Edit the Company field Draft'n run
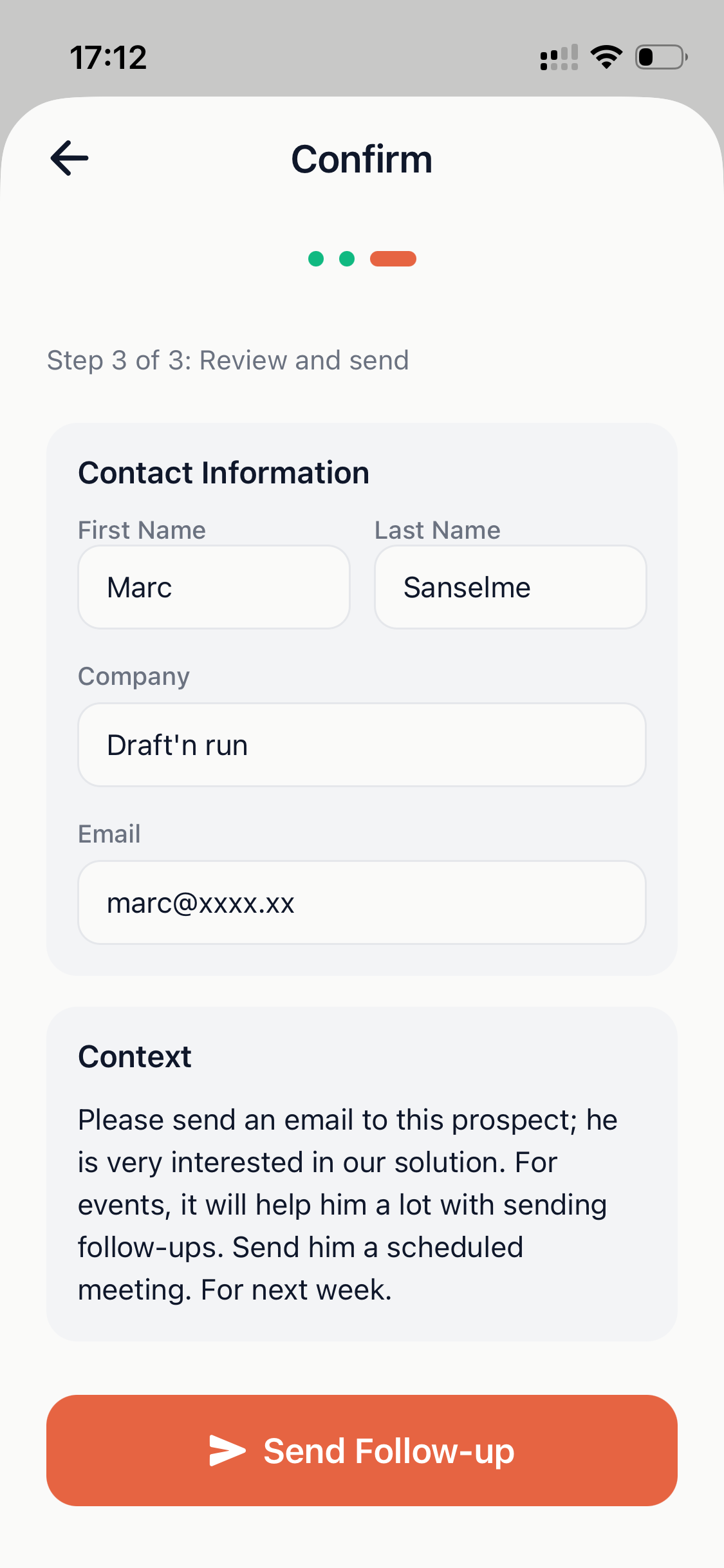724x1568 pixels. tap(362, 745)
